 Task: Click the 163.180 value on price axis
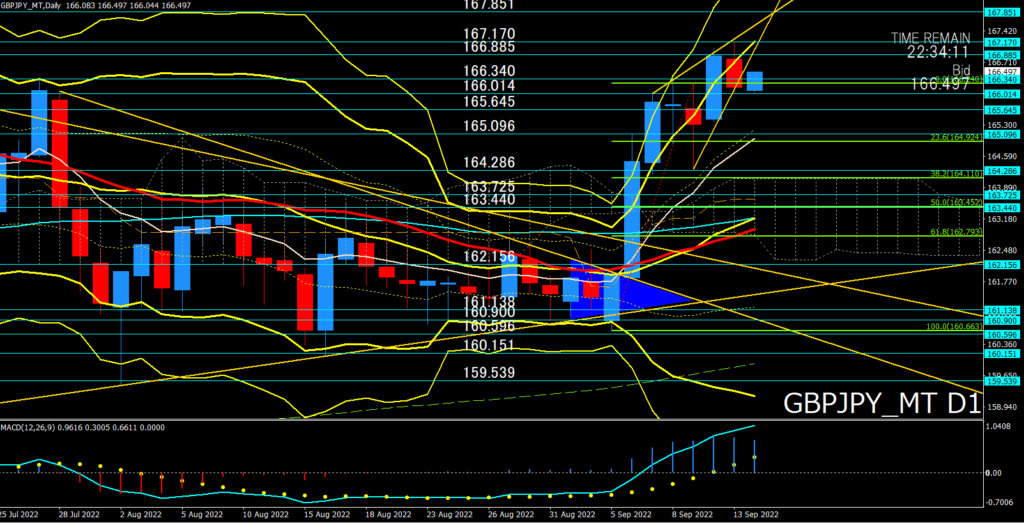(1000, 219)
